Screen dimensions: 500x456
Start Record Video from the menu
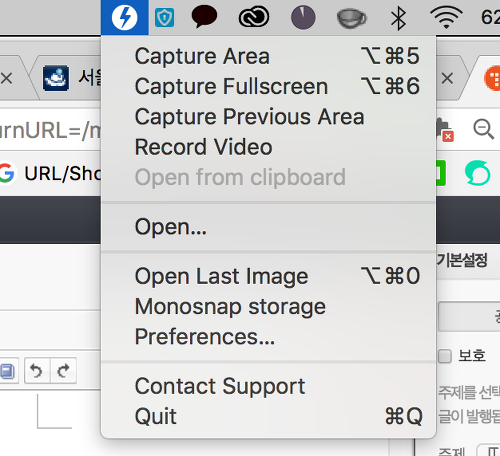[x=269, y=147]
